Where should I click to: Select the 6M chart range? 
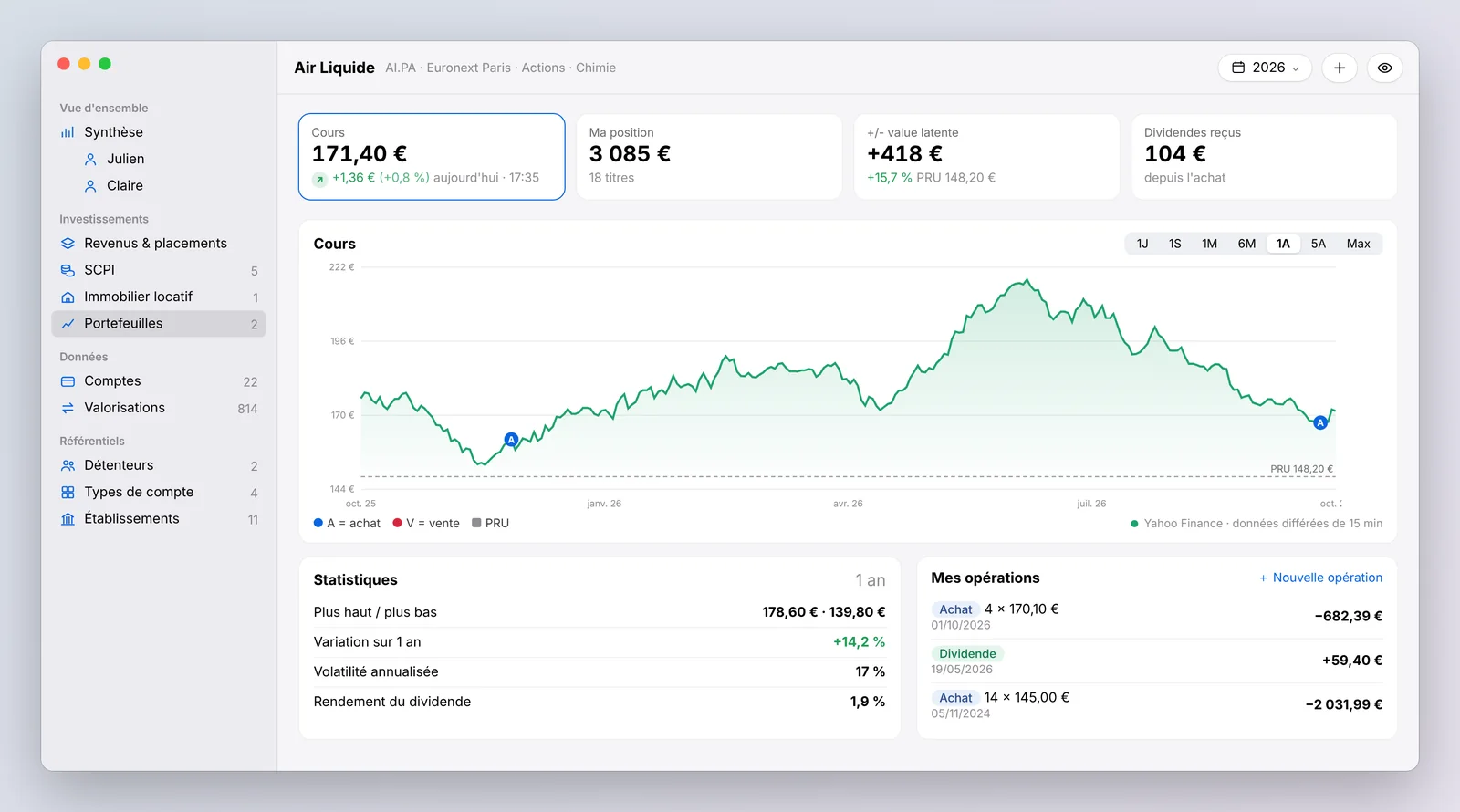click(x=1246, y=244)
